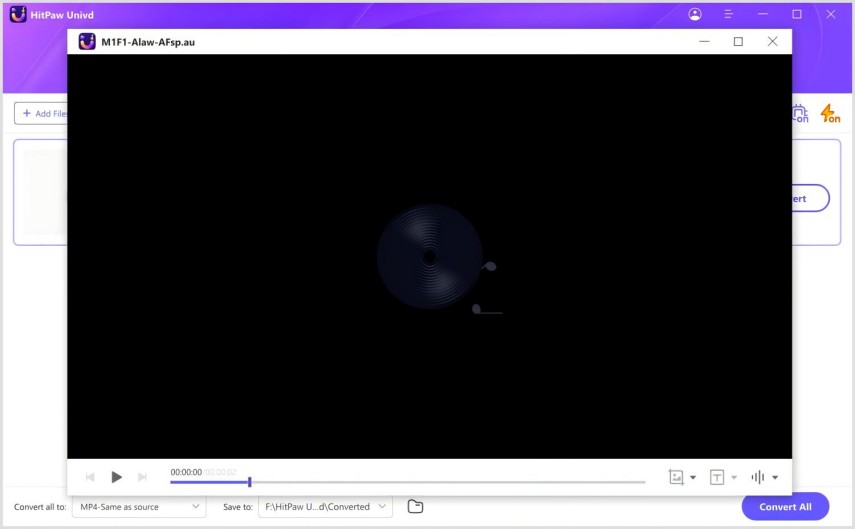This screenshot has width=855, height=529.
Task: Open the output folder icon
Action: tap(416, 507)
